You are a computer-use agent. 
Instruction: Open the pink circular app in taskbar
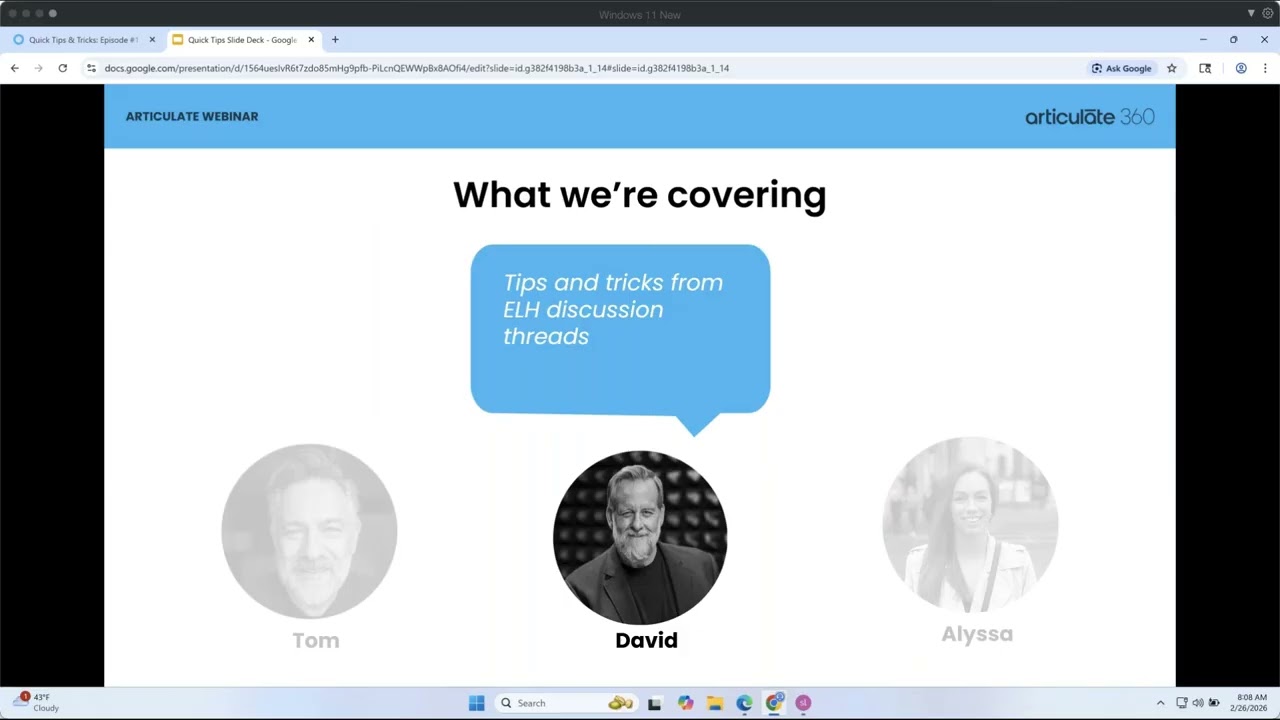803,703
